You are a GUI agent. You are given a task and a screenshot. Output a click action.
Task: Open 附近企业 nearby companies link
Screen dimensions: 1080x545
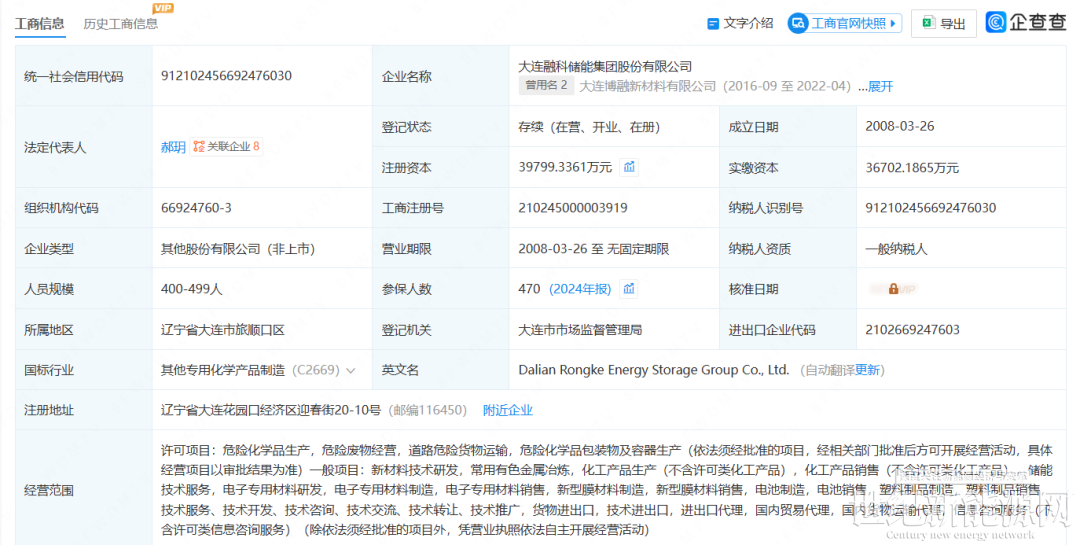(508, 411)
